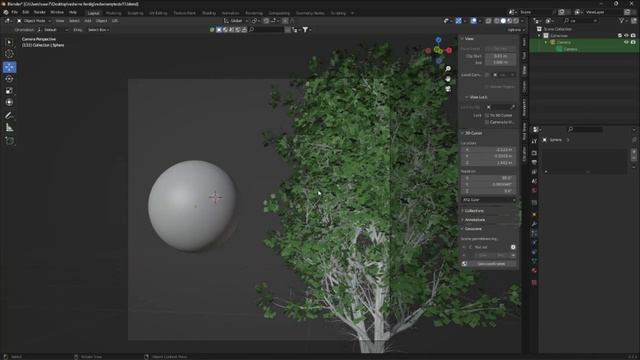The image size is (640, 360).
Task: Enable Camera to View checkbox
Action: tap(487, 122)
